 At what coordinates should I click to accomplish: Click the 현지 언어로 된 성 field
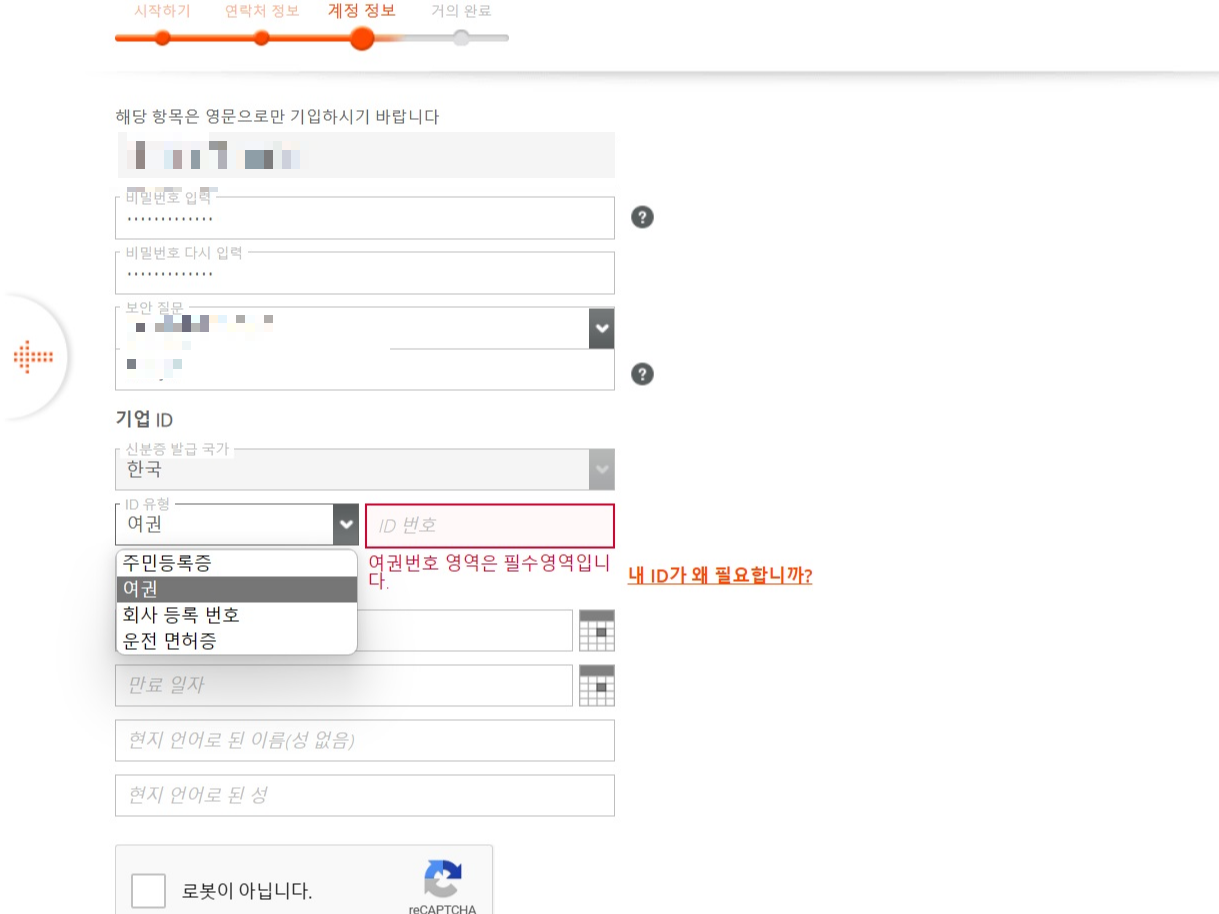365,795
